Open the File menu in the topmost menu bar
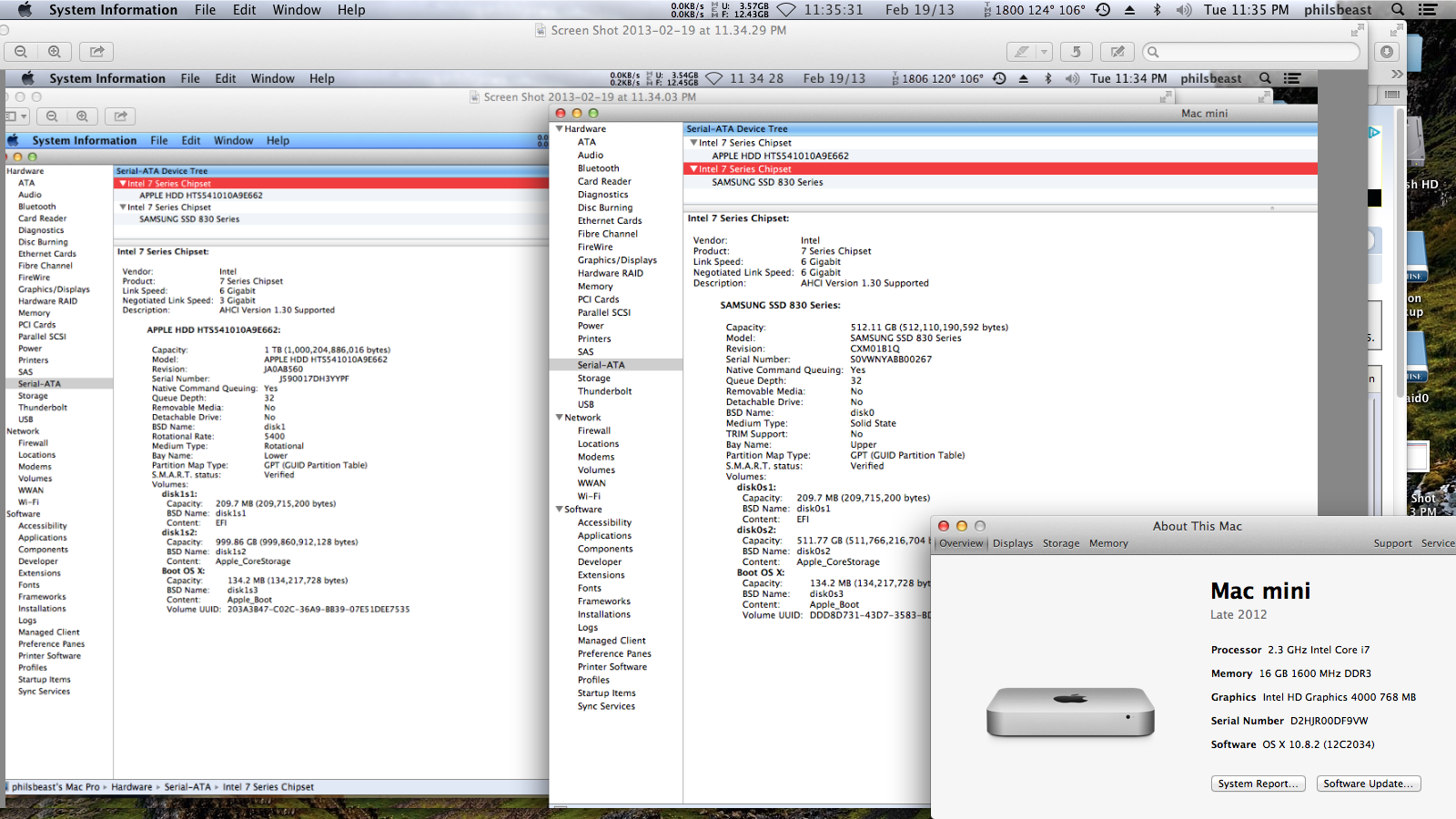 pyautogui.click(x=205, y=10)
